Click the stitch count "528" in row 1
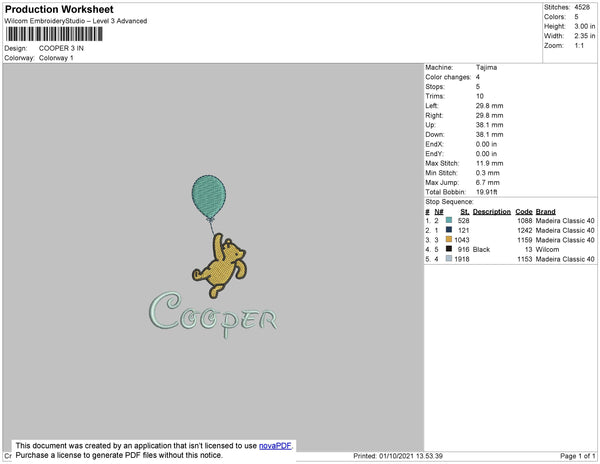Viewport: 600px width, 464px height. click(463, 221)
